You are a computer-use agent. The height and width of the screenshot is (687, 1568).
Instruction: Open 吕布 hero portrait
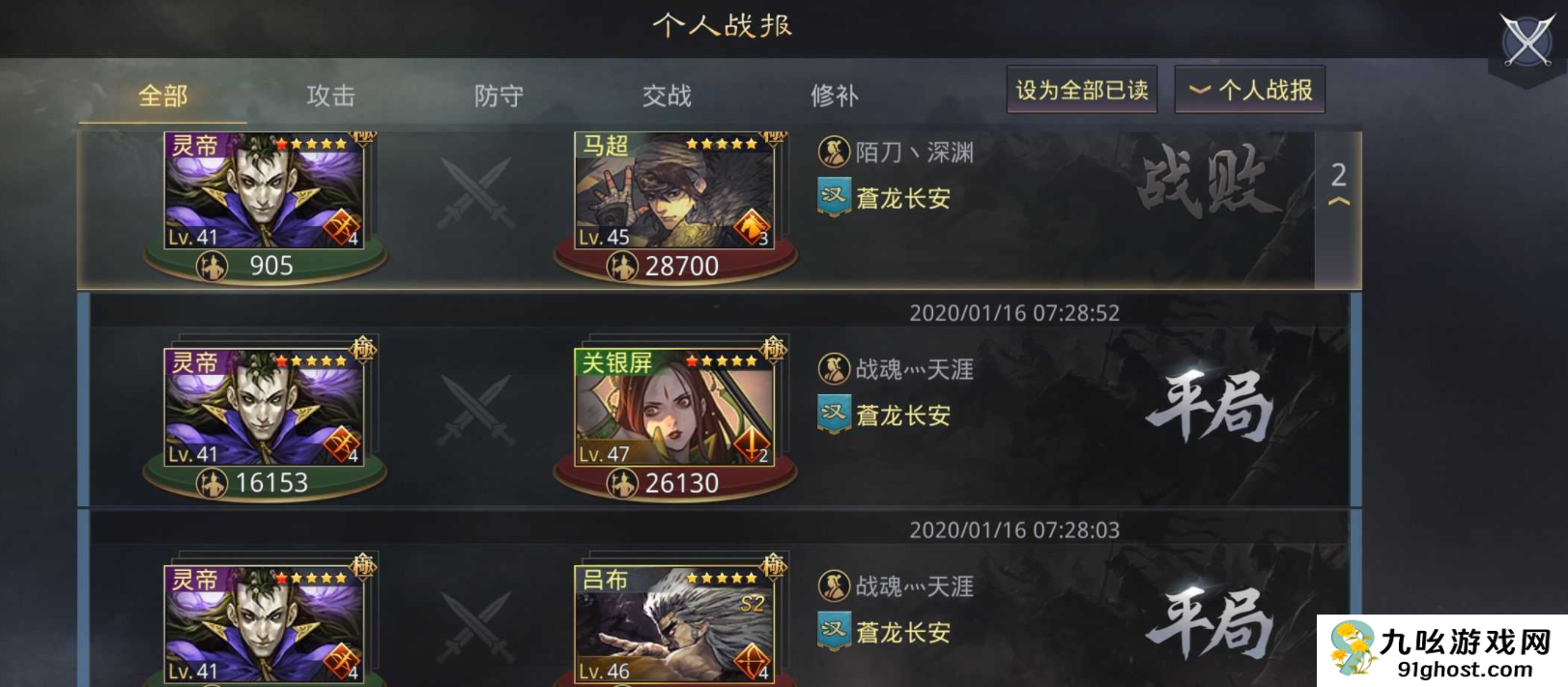click(674, 624)
